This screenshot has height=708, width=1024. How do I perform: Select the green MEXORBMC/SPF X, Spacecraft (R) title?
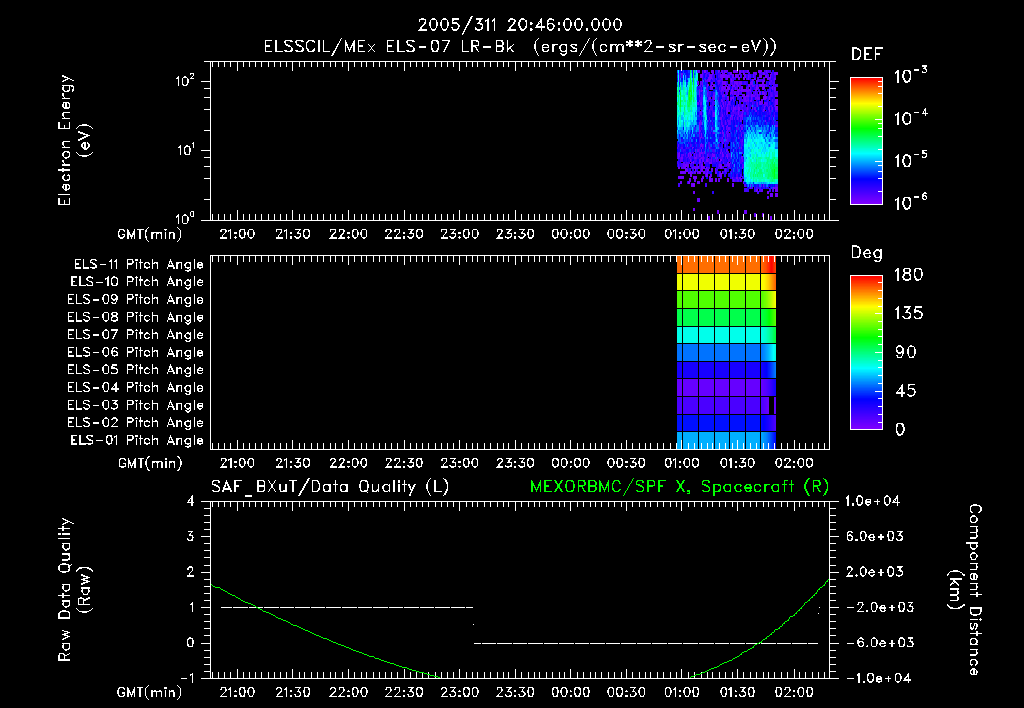coord(679,487)
